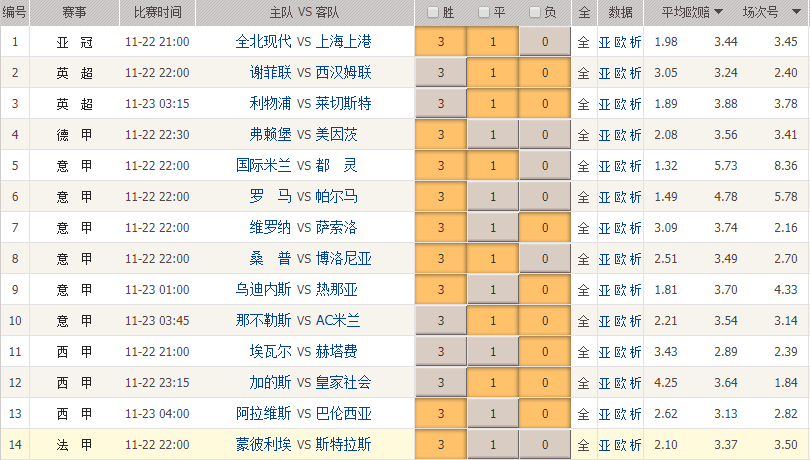The image size is (810, 460).
Task: Select 全 for row 14 蒙彼利埃 match
Action: [584, 445]
